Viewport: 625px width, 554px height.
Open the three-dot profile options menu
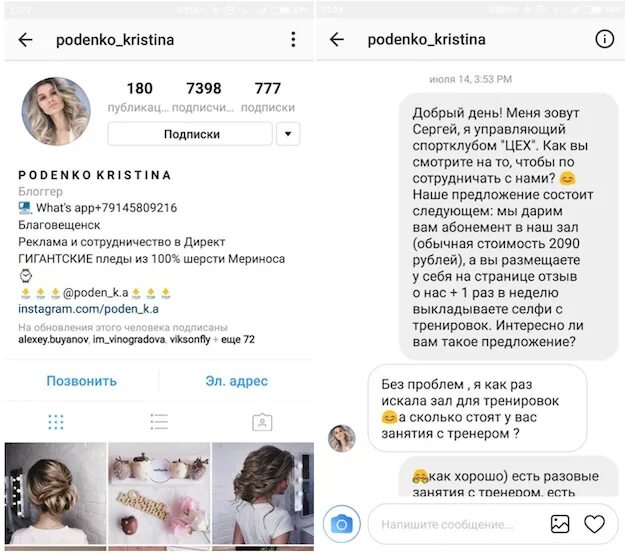click(x=293, y=40)
